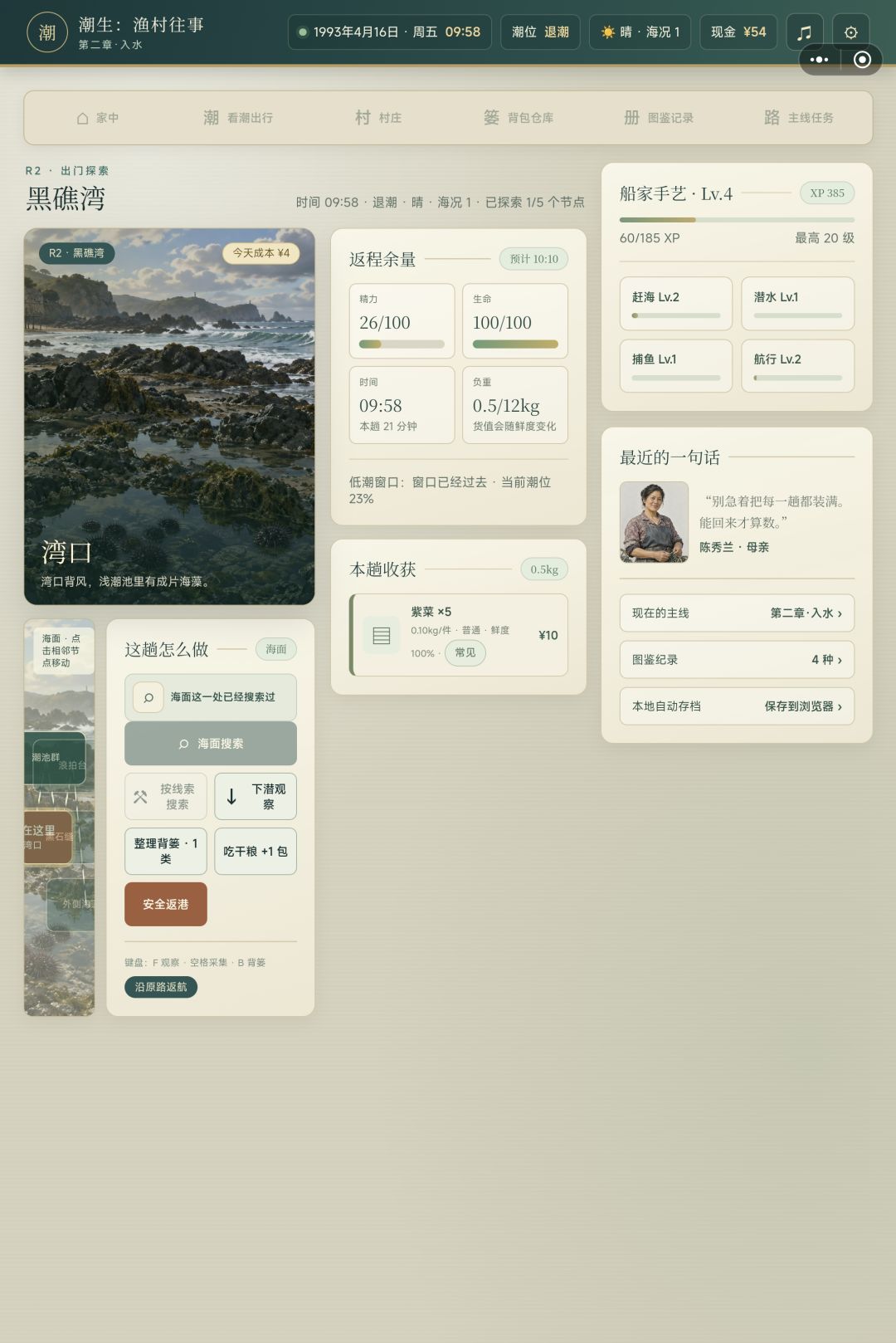Open the 航行 Lv.2 skill card
Screen dimensions: 896x1343
[x=798, y=366]
